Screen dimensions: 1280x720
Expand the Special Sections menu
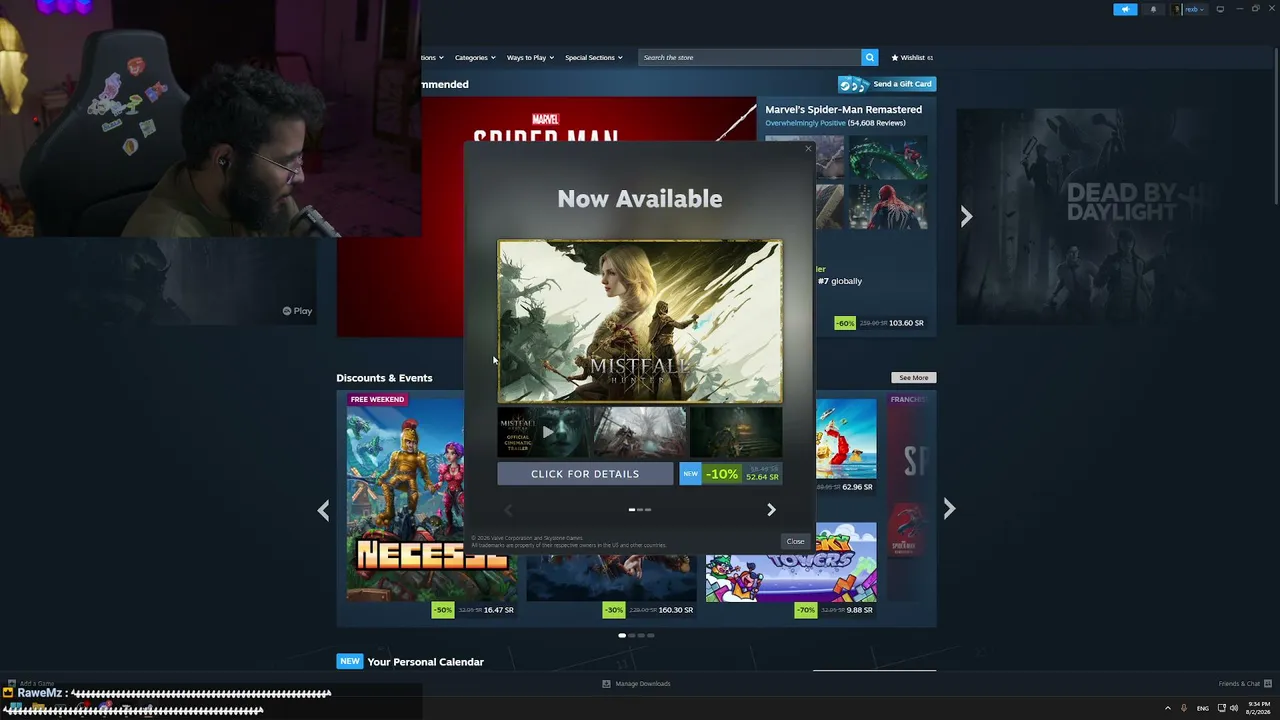593,57
